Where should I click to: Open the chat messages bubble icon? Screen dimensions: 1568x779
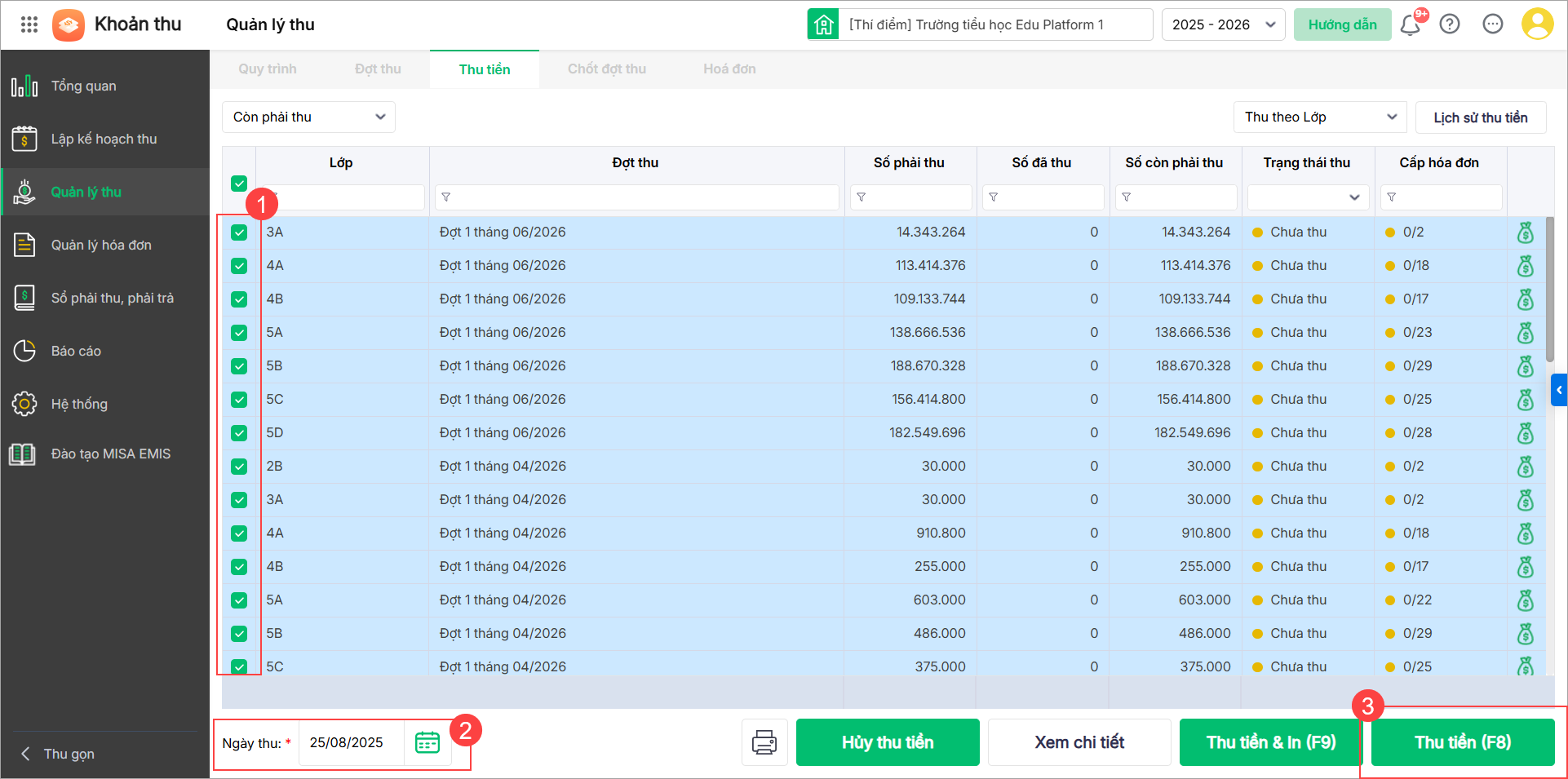(1493, 24)
